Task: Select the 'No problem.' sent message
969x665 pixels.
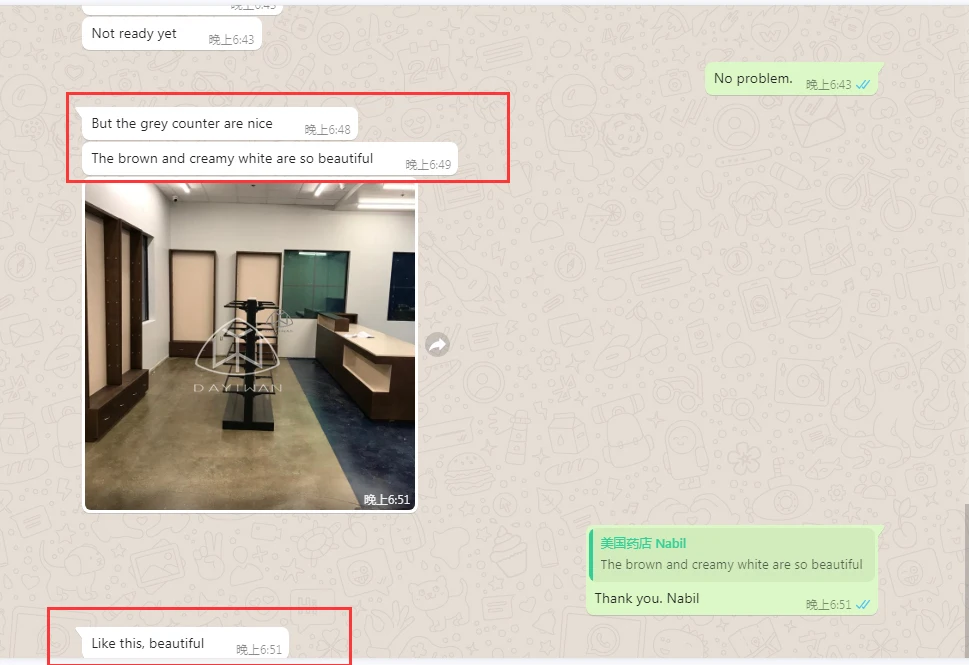Action: [793, 79]
